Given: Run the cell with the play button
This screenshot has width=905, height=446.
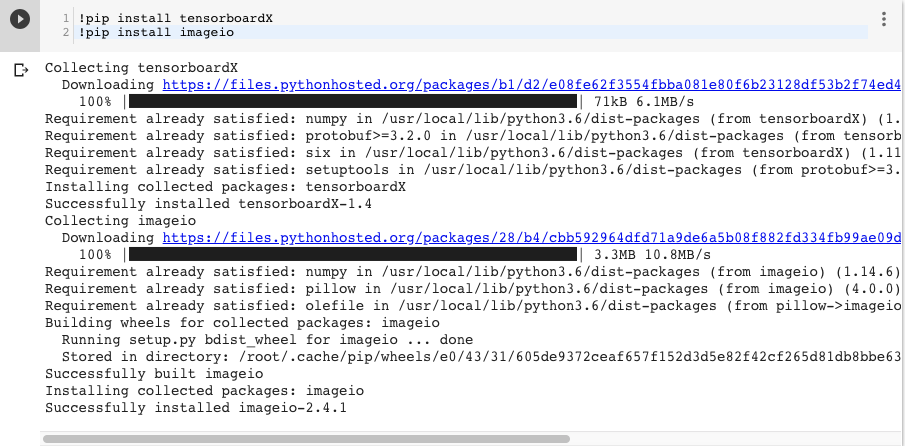Looking at the screenshot, I should (20, 19).
